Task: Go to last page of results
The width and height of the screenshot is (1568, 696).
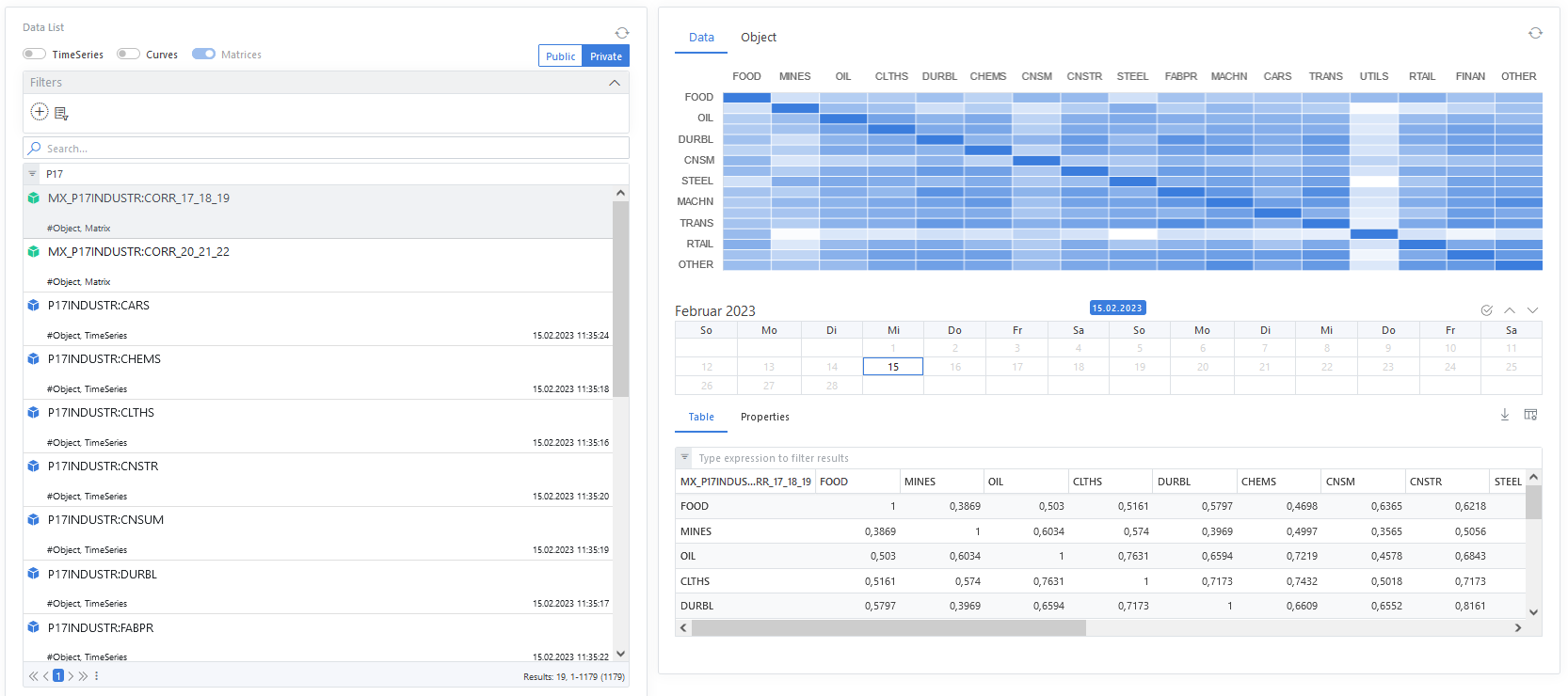Action: tap(83, 676)
